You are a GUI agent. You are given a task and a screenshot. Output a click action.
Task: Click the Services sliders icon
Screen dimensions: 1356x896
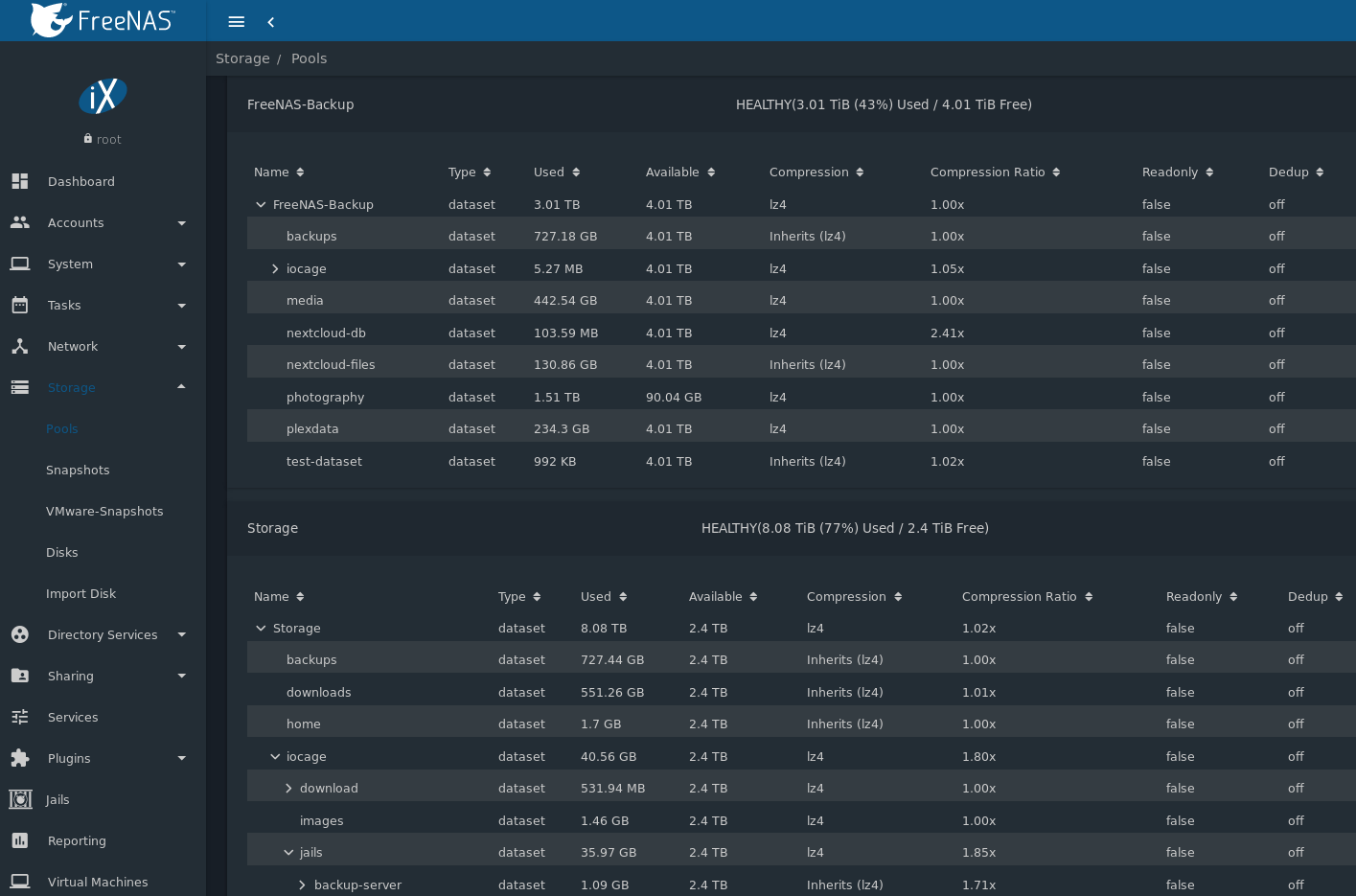click(20, 717)
